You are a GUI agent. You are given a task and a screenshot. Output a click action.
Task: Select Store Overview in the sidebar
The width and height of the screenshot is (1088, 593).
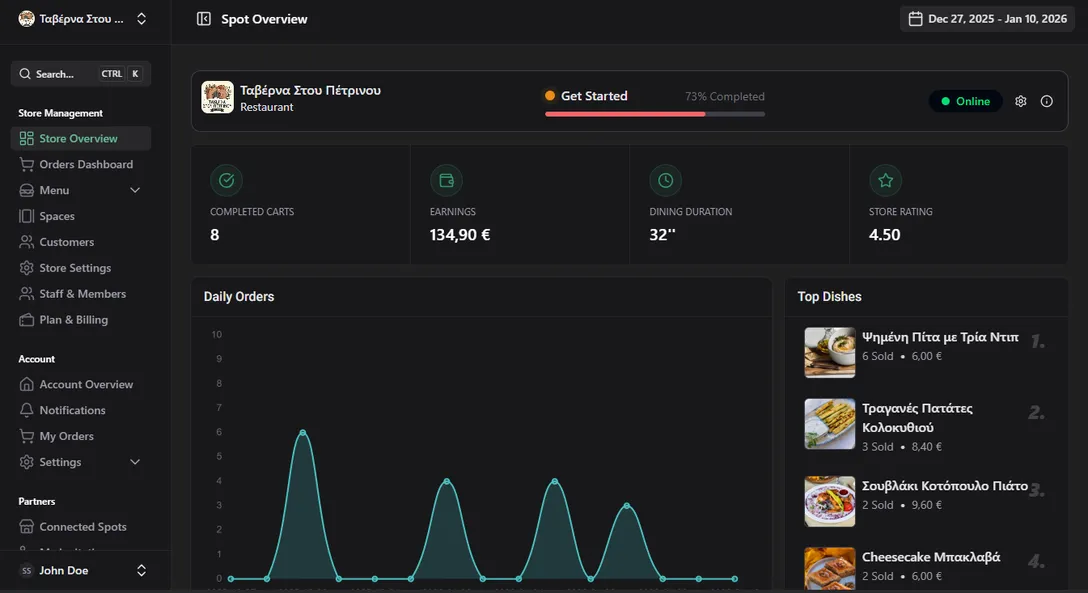25,137
